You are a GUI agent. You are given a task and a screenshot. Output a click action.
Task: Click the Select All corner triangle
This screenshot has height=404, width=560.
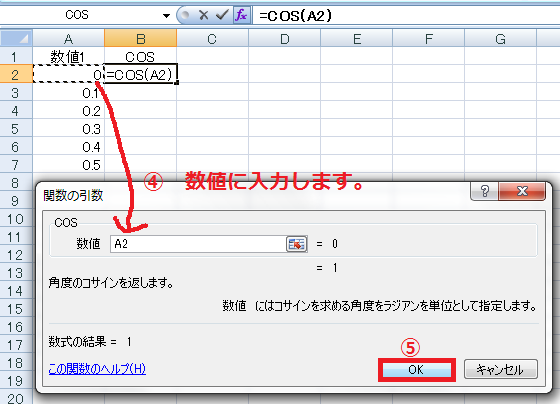pos(16,38)
